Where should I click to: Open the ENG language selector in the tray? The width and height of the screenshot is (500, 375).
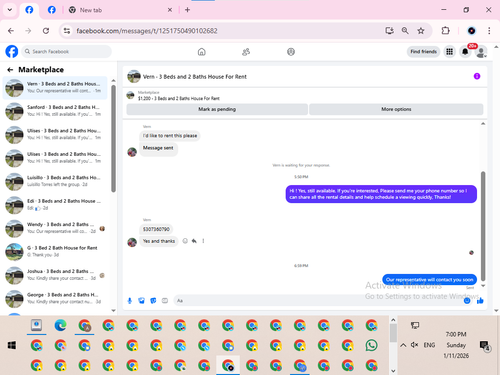click(429, 345)
